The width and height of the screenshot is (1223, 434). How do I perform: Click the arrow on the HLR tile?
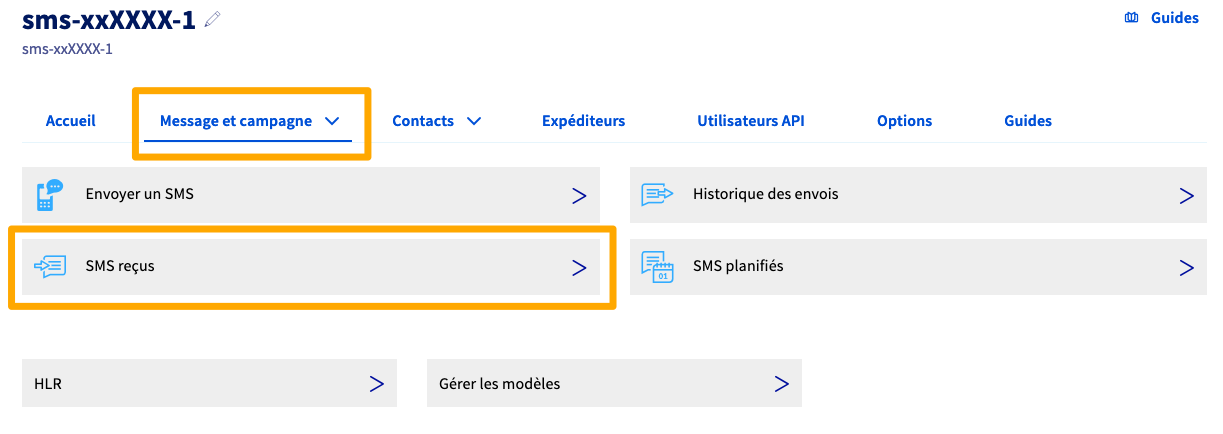pos(376,383)
